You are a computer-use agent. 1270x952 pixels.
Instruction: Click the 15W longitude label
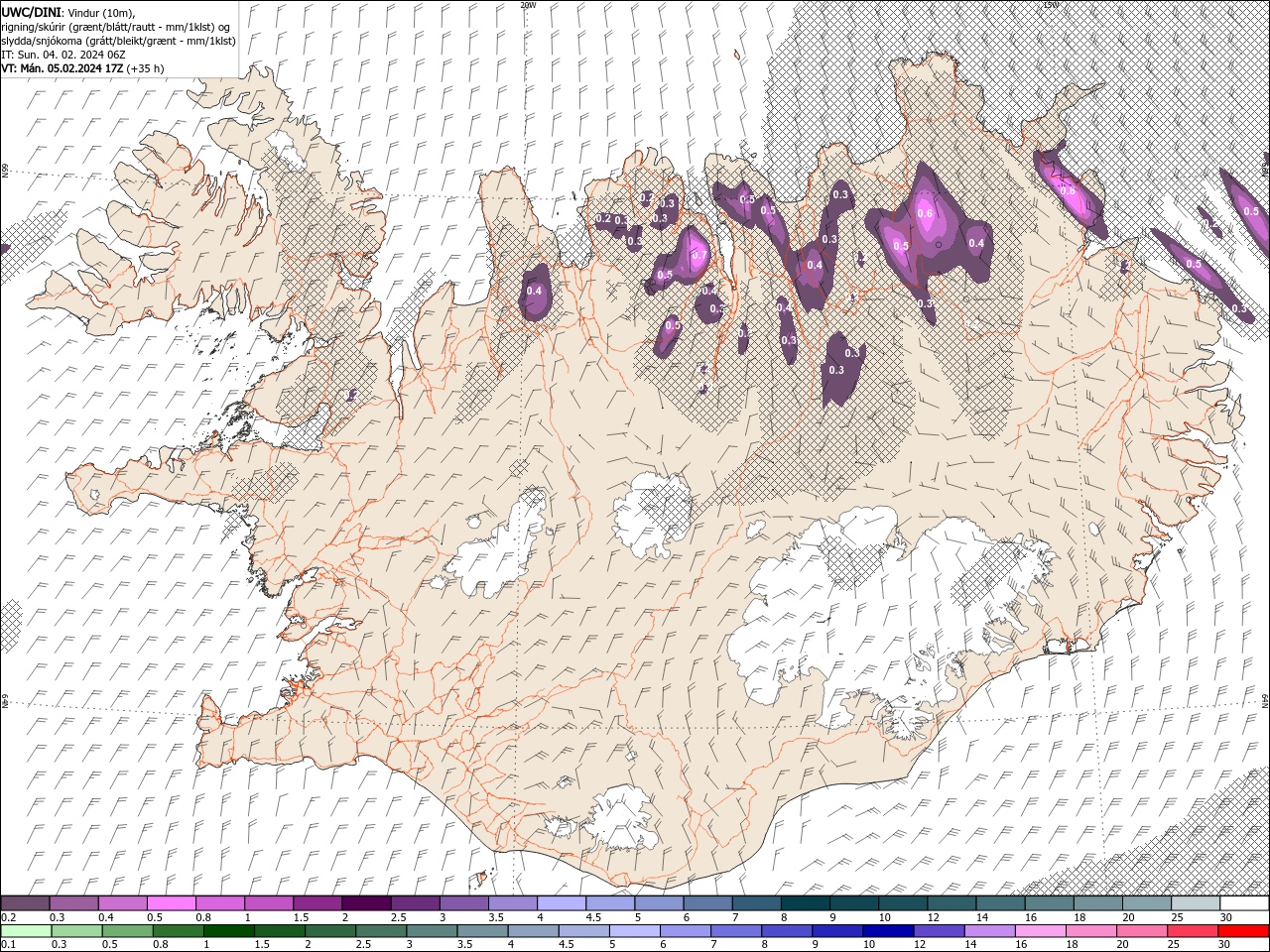coord(1051,5)
